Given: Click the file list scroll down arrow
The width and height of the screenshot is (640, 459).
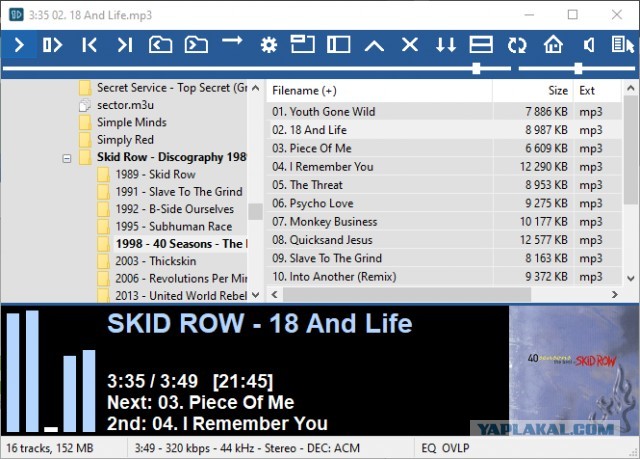Looking at the screenshot, I should coord(631,278).
